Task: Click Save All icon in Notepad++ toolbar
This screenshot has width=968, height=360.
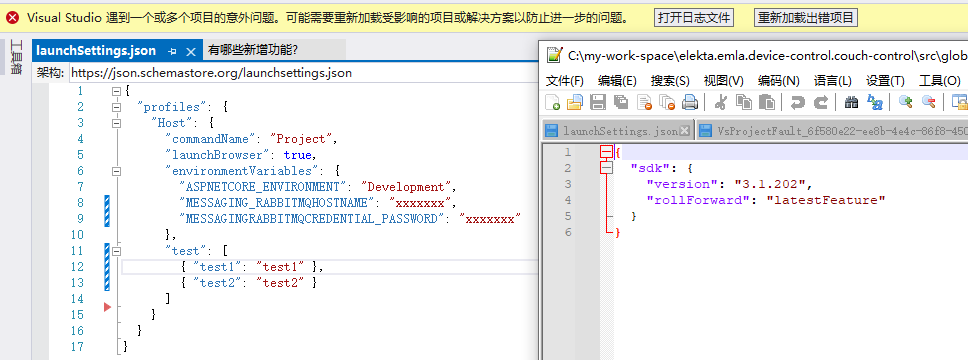Action: (620, 103)
